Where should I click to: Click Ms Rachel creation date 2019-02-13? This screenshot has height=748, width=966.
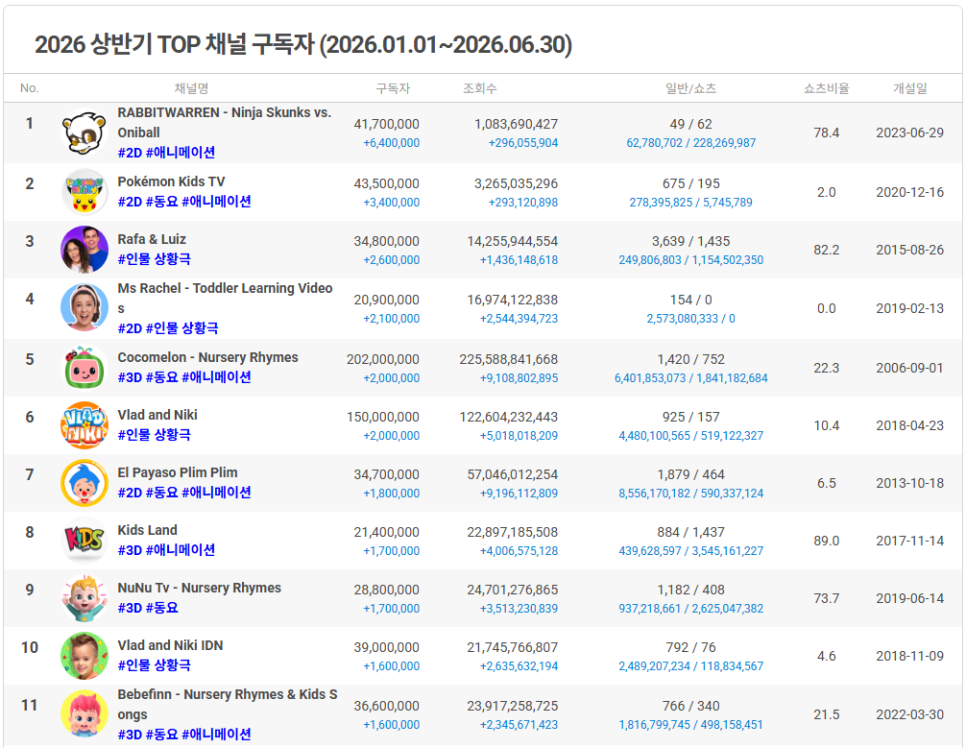tap(910, 308)
